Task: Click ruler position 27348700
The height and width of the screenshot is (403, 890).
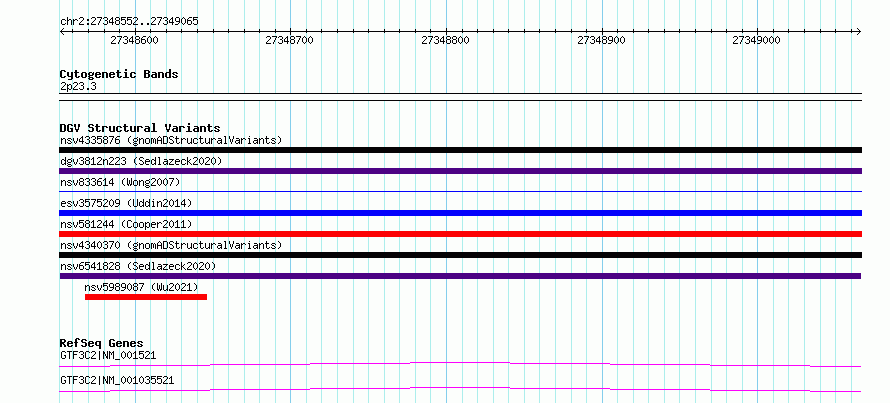Action: 290,40
